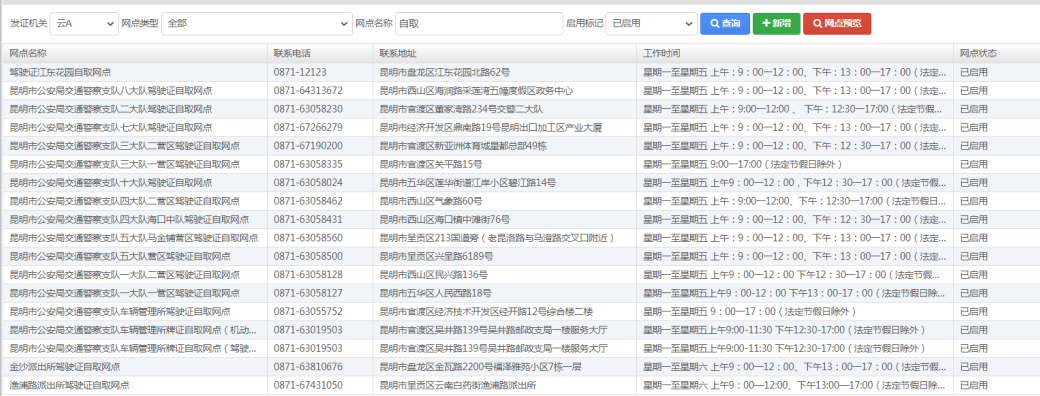This screenshot has width=1040, height=396.
Task: Select the 八大队驾驶证自取网点 row name
Action: pyautogui.click(x=111, y=90)
